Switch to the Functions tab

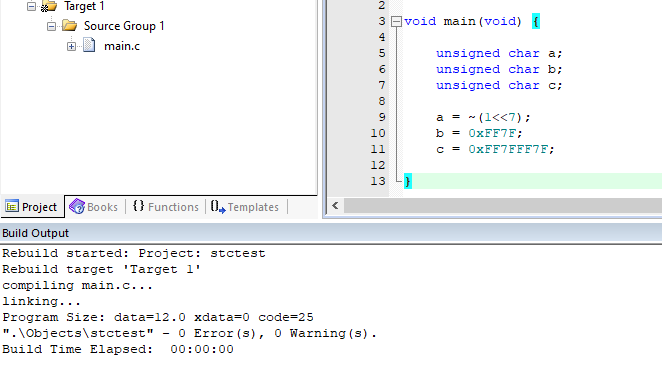[166, 207]
